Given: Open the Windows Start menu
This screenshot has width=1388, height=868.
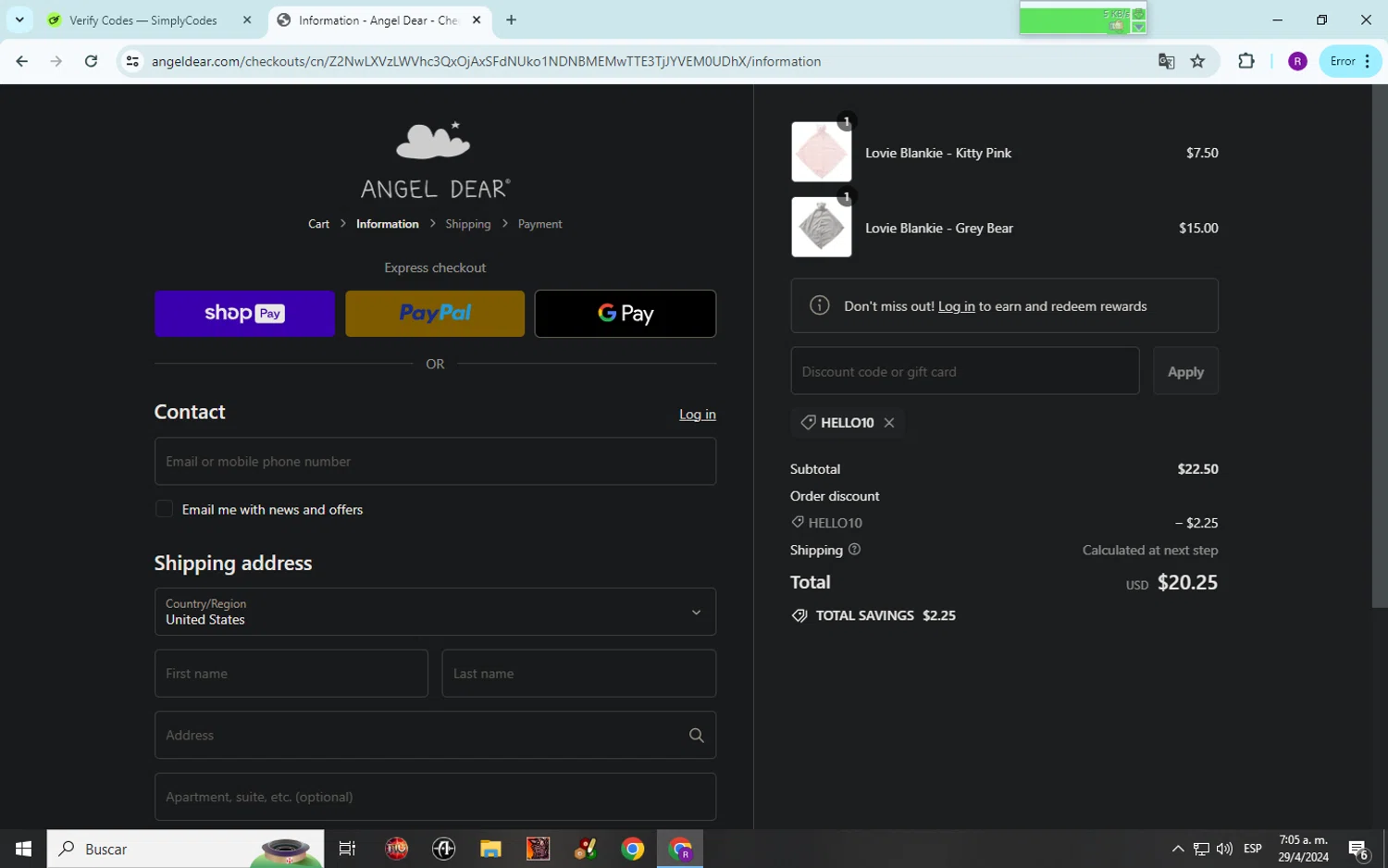Looking at the screenshot, I should click(x=23, y=849).
